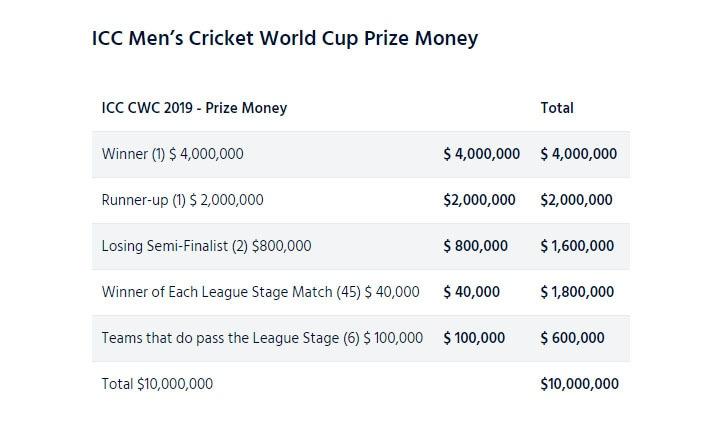The image size is (702, 421).
Task: Click the Runner-up row total $2,000,000
Action: (576, 200)
